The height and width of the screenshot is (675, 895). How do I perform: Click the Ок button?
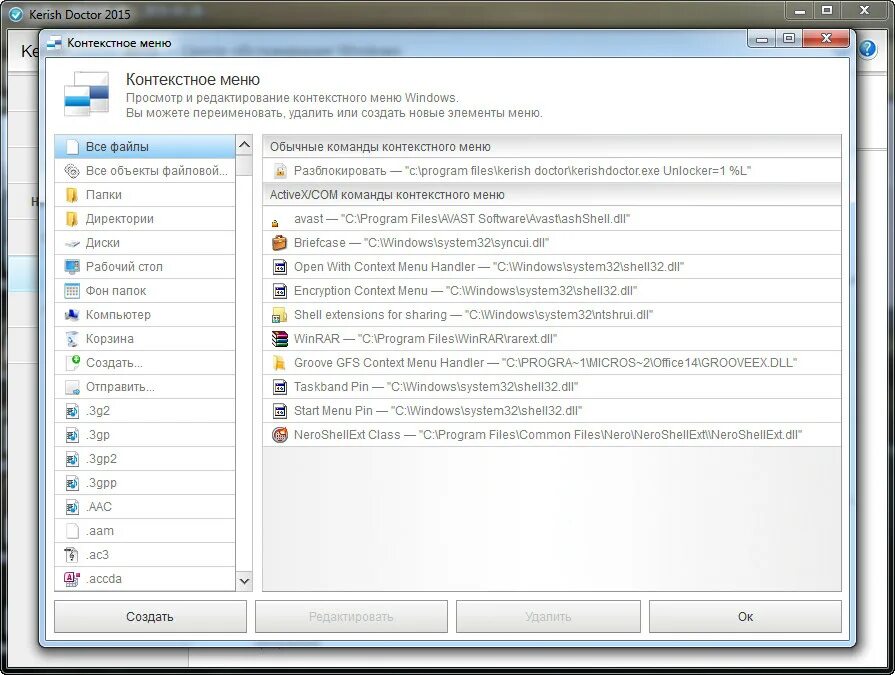pos(745,616)
